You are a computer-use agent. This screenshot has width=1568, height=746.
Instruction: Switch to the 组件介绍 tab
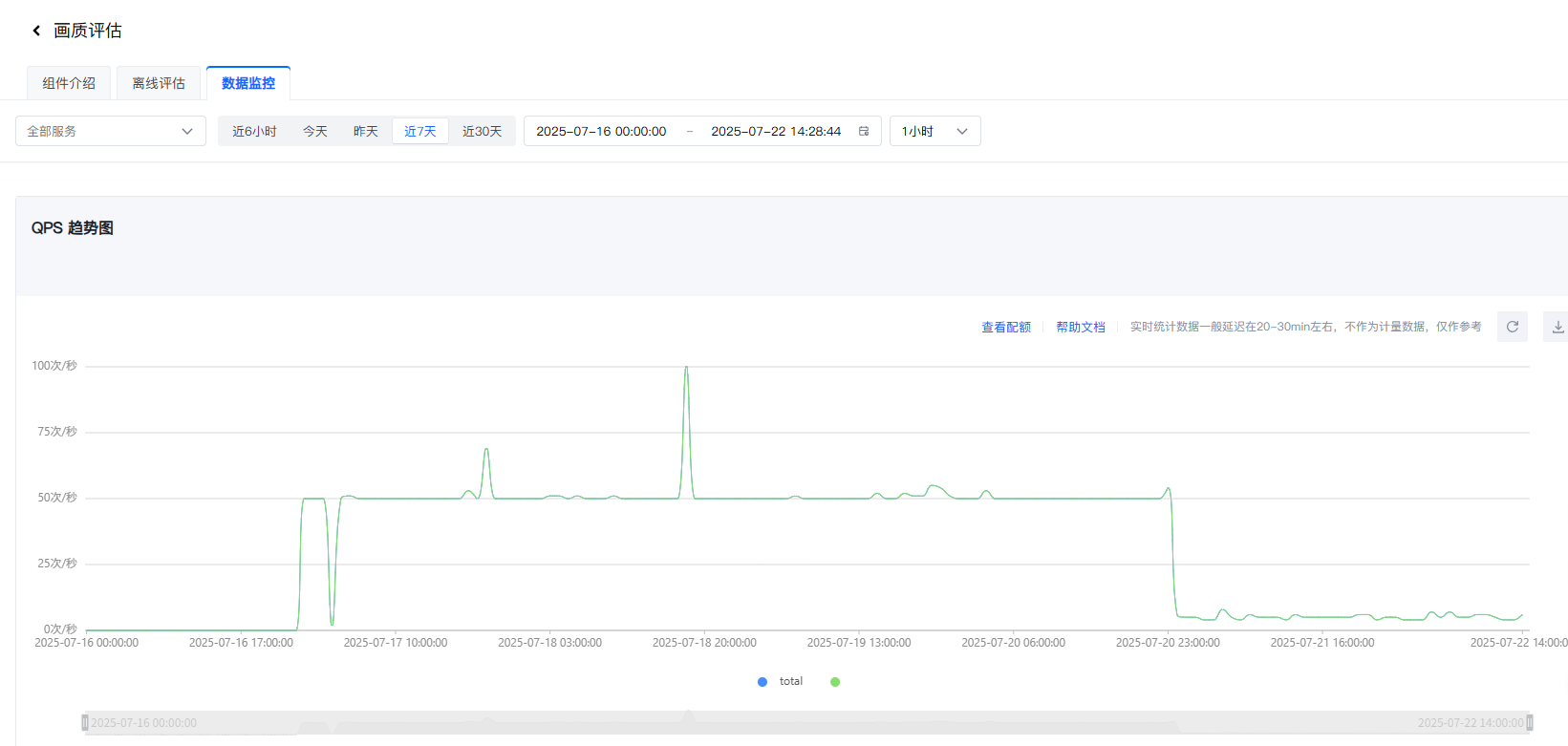tap(69, 83)
